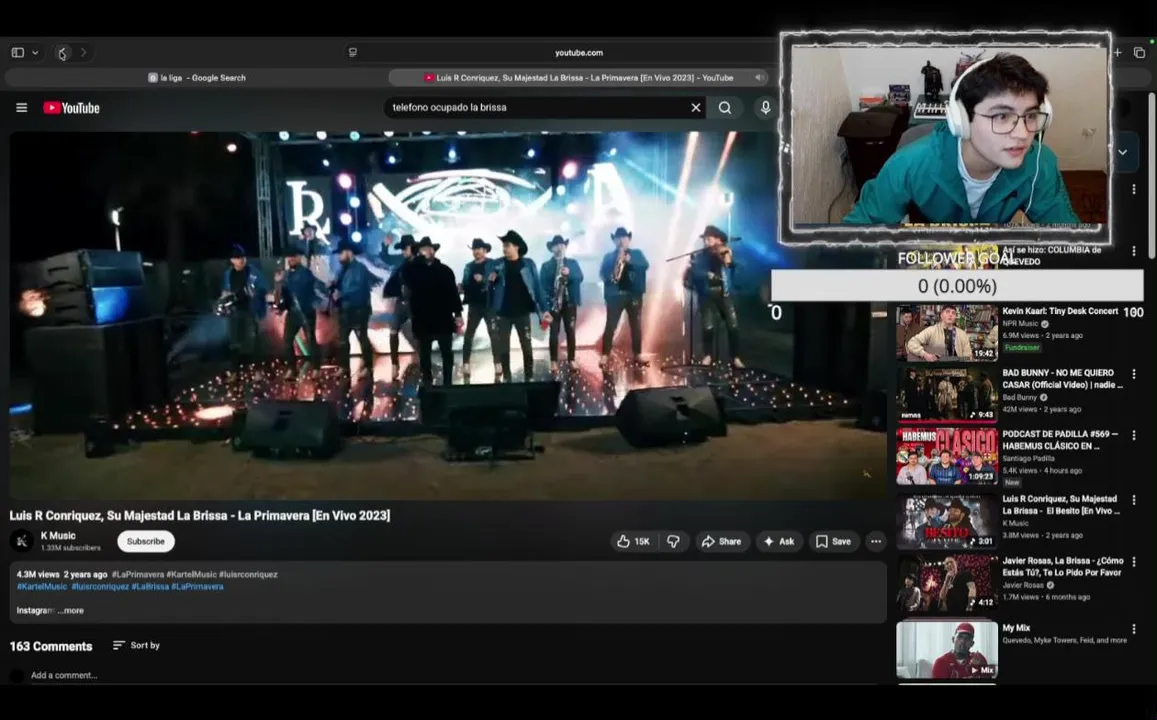The width and height of the screenshot is (1157, 720).
Task: Open a new tab with the plus icon
Action: point(1118,52)
